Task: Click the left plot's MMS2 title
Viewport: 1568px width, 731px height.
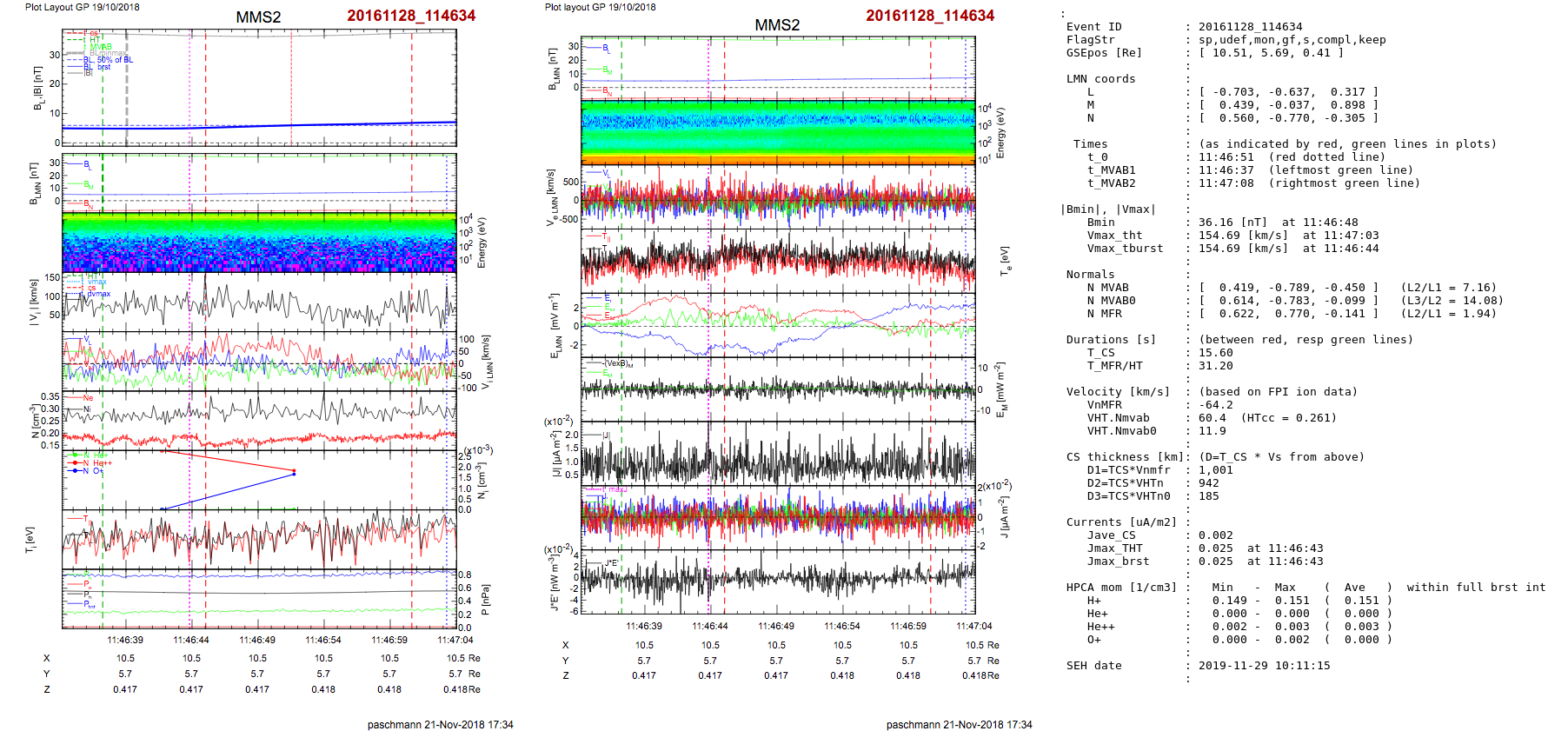Action: (258, 17)
